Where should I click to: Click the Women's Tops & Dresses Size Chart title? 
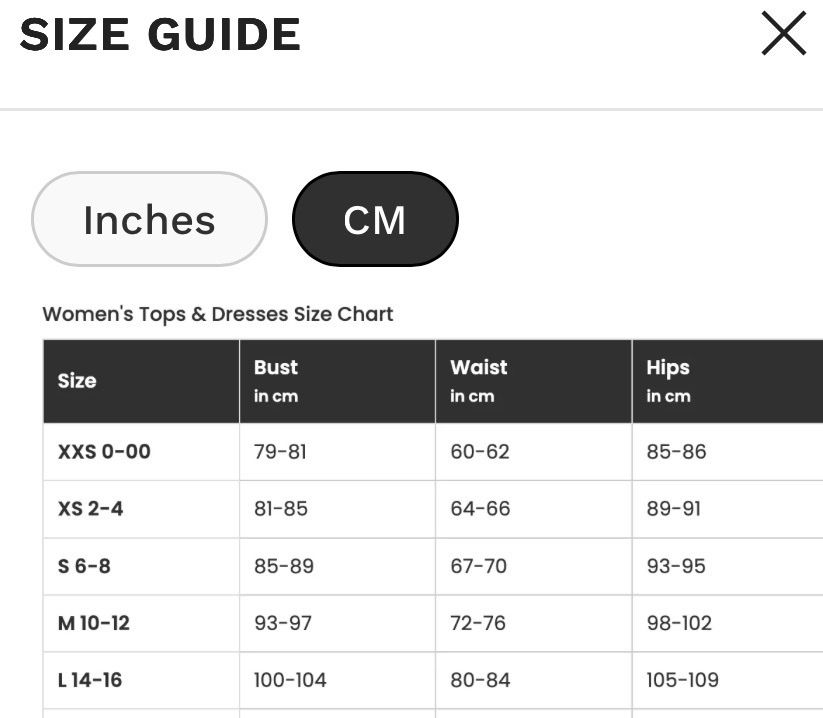click(218, 314)
